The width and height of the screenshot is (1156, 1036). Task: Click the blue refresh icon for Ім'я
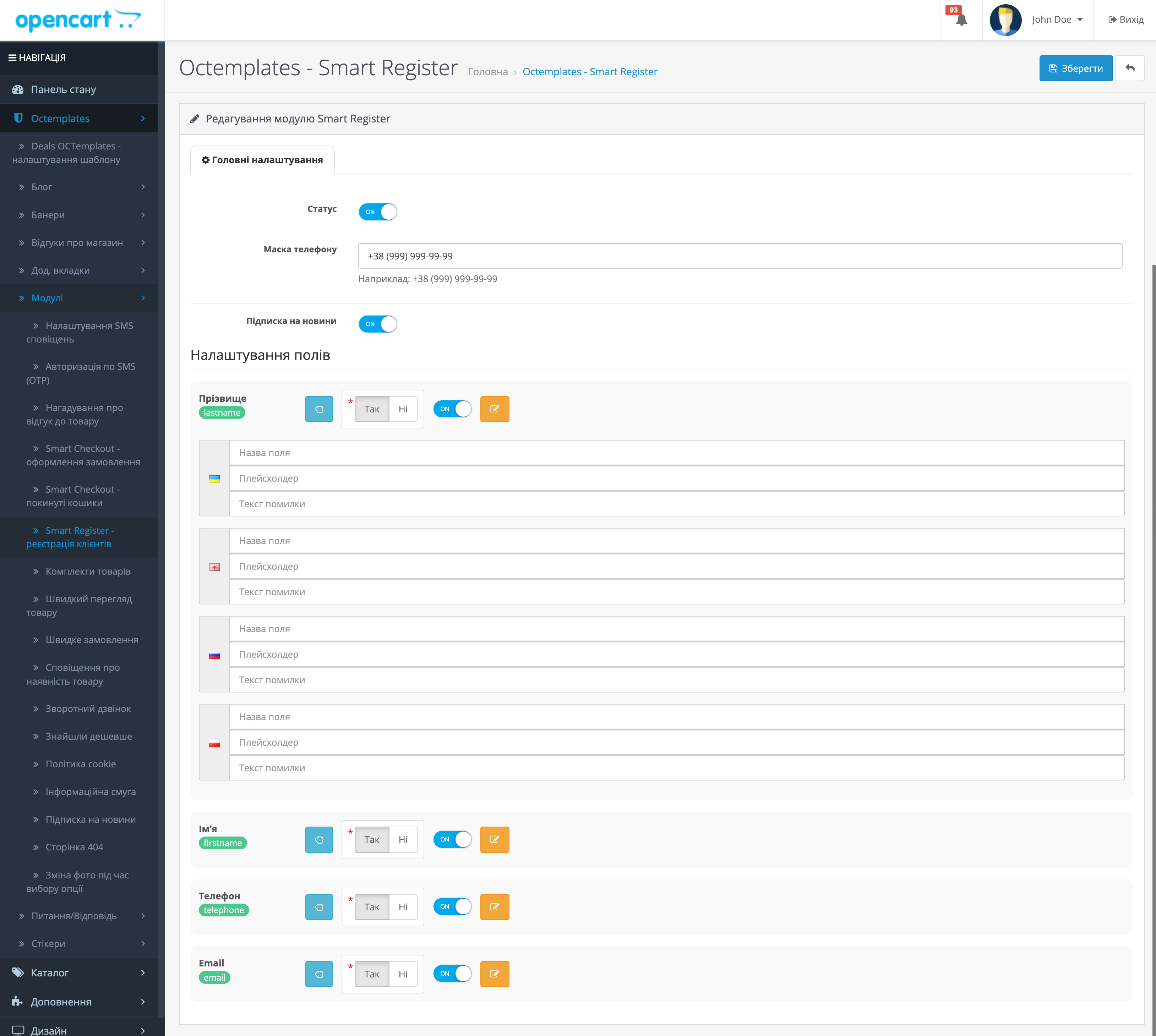(x=319, y=840)
